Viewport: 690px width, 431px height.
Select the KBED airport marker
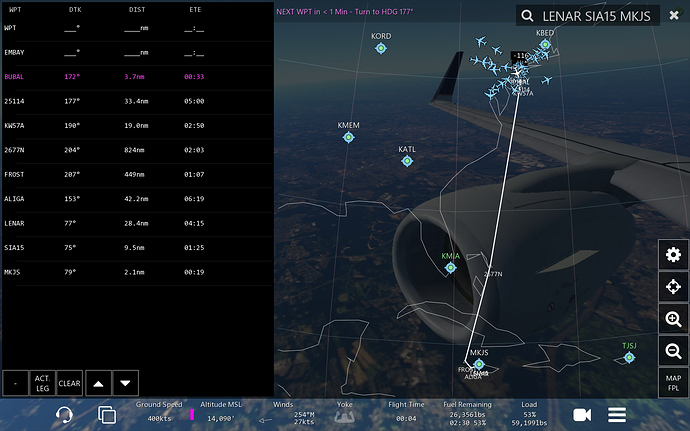[x=545, y=44]
